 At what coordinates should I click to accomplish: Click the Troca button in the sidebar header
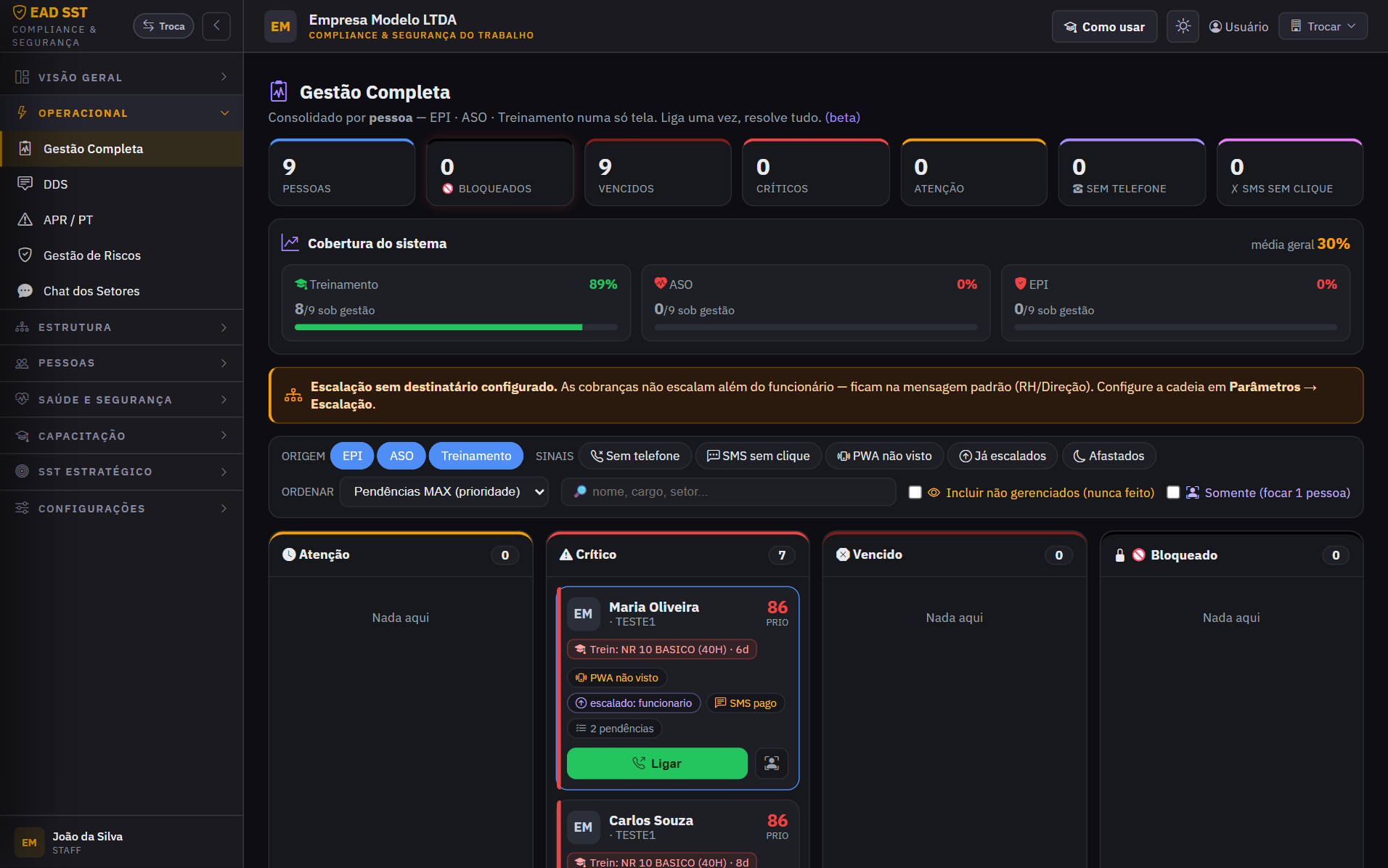[163, 26]
